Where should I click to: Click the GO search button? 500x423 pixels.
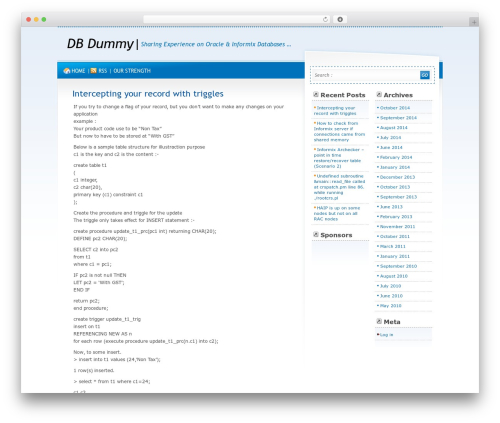tap(425, 75)
